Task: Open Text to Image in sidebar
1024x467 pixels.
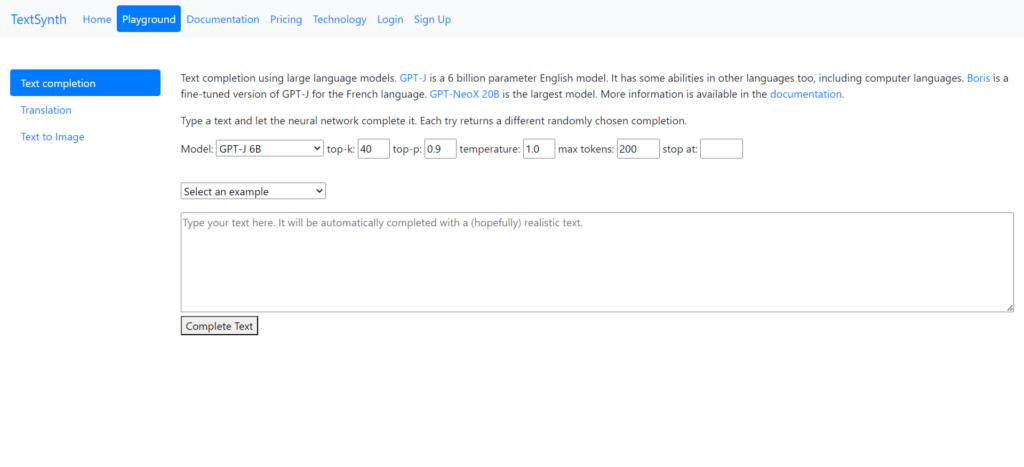Action: (53, 137)
